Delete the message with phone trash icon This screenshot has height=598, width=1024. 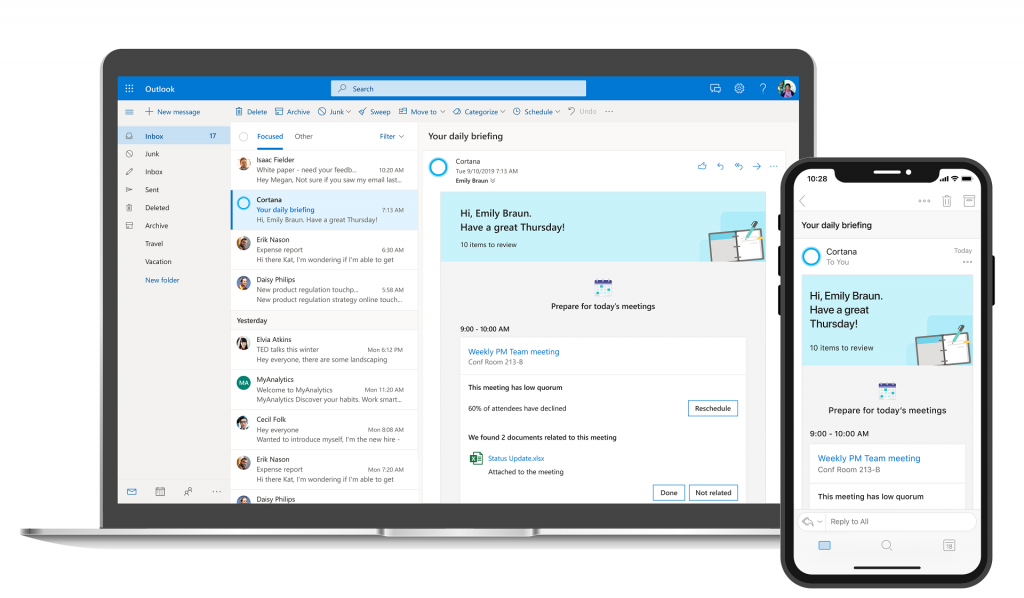(x=947, y=201)
